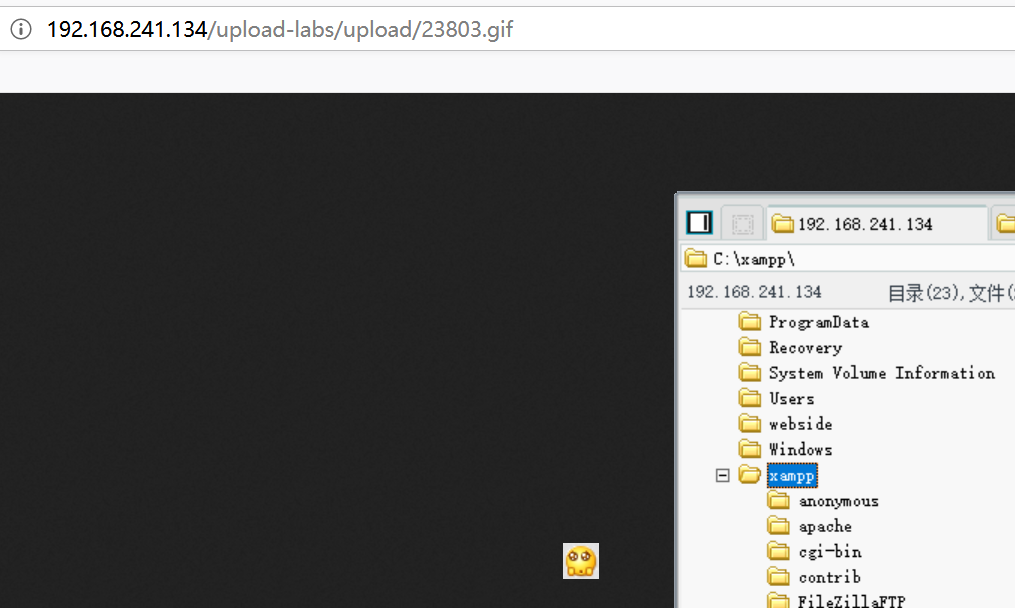Click the 目录(23) directory count text
This screenshot has height=608, width=1015.
pos(922,293)
